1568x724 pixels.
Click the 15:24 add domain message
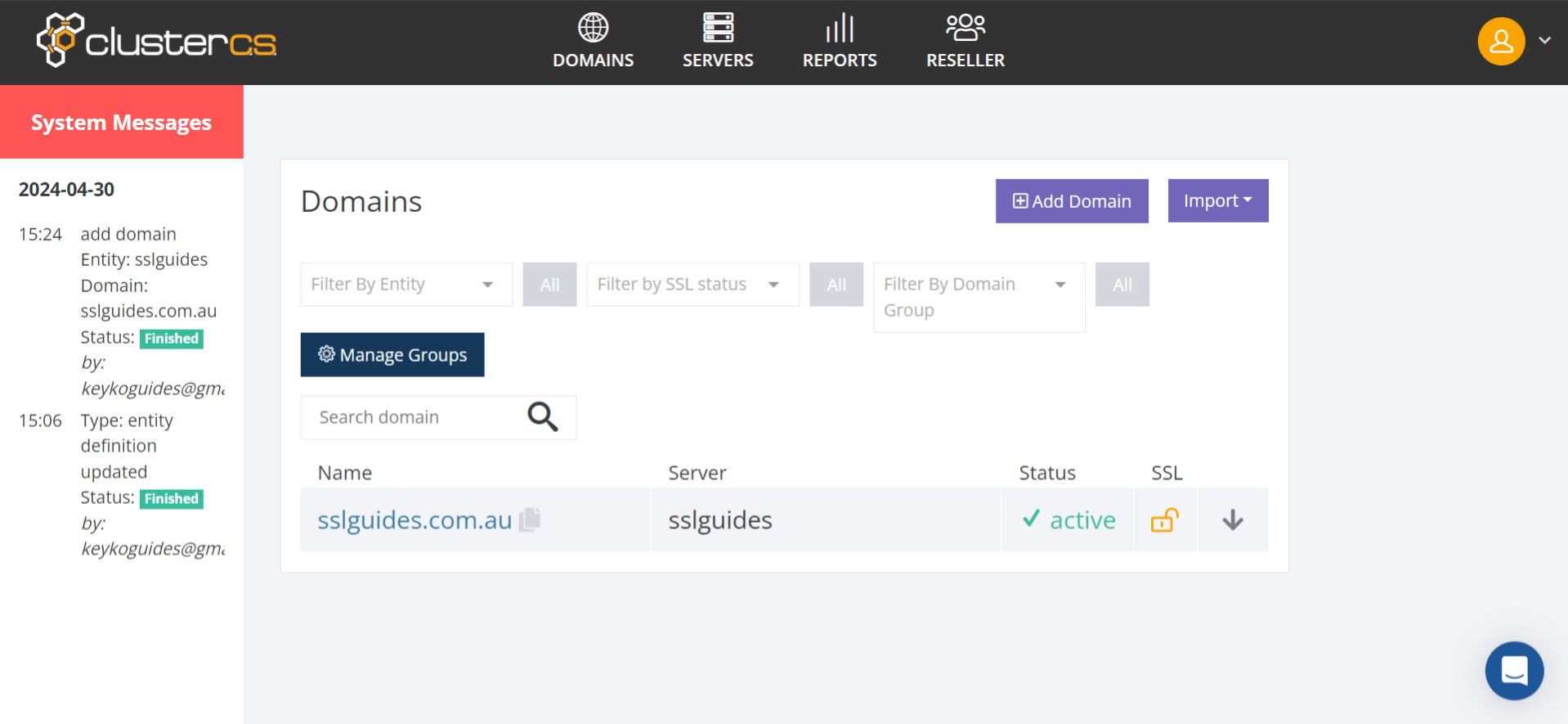128,234
